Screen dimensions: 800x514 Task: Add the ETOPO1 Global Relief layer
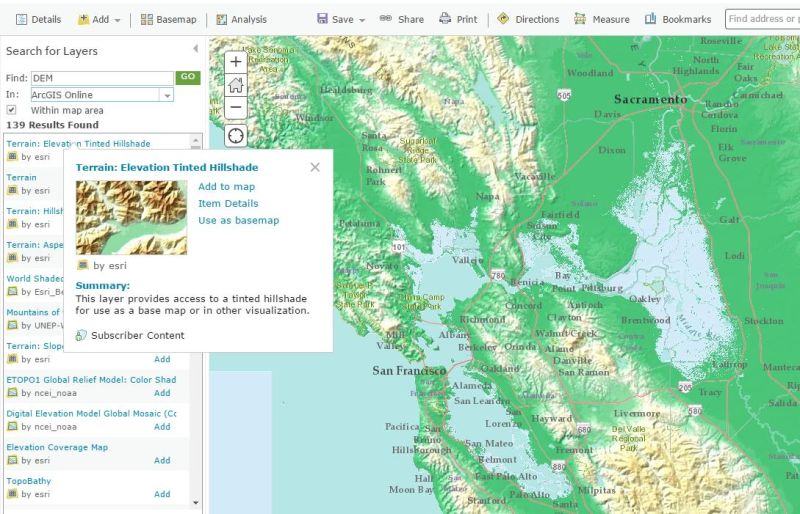[162, 393]
